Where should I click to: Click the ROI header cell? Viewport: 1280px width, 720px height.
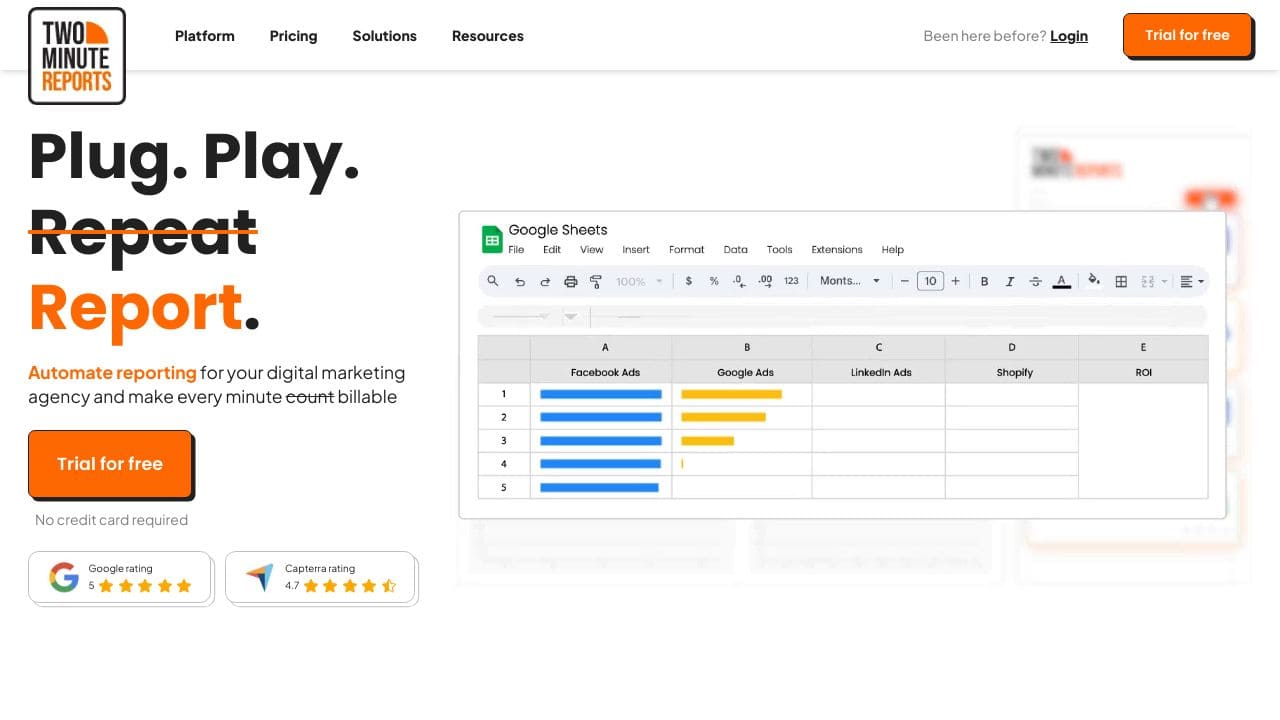[1144, 372]
